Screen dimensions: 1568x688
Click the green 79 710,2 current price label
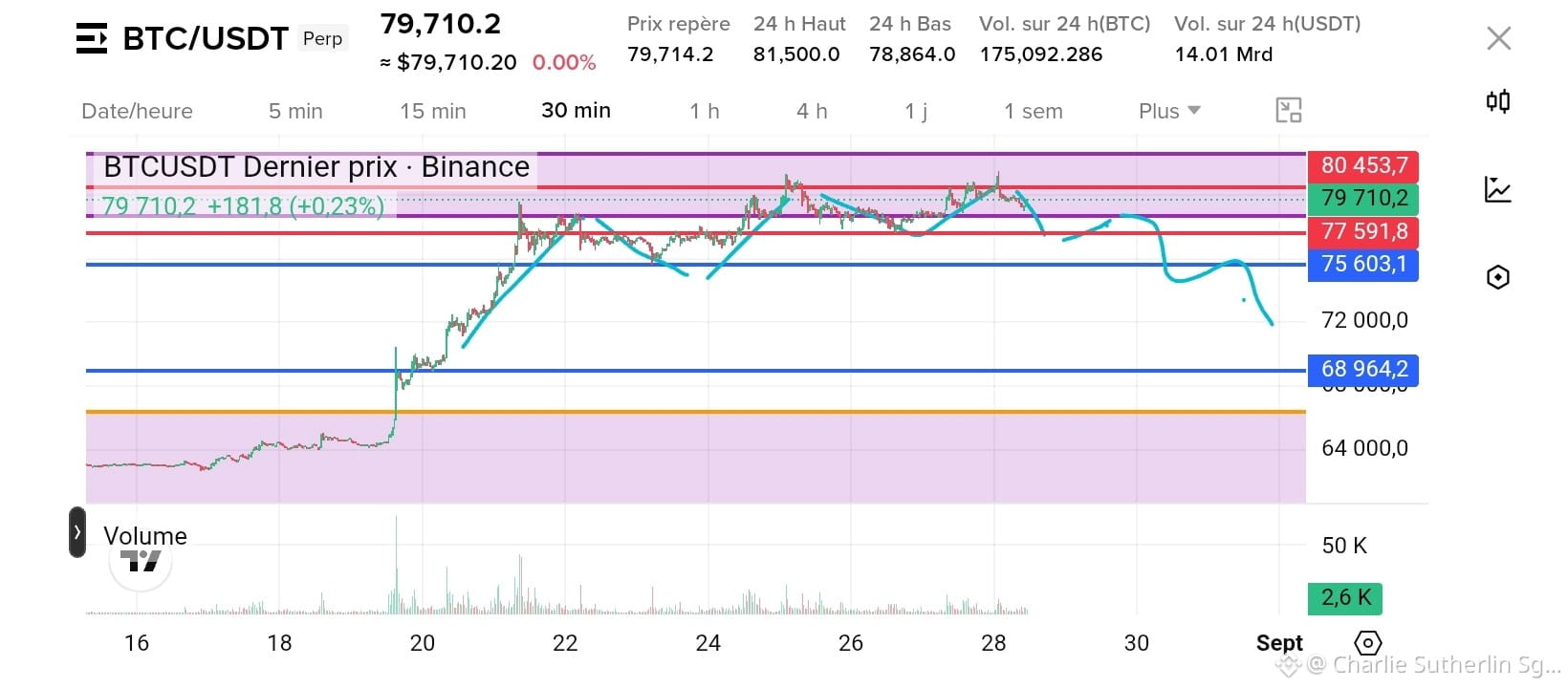1363,198
